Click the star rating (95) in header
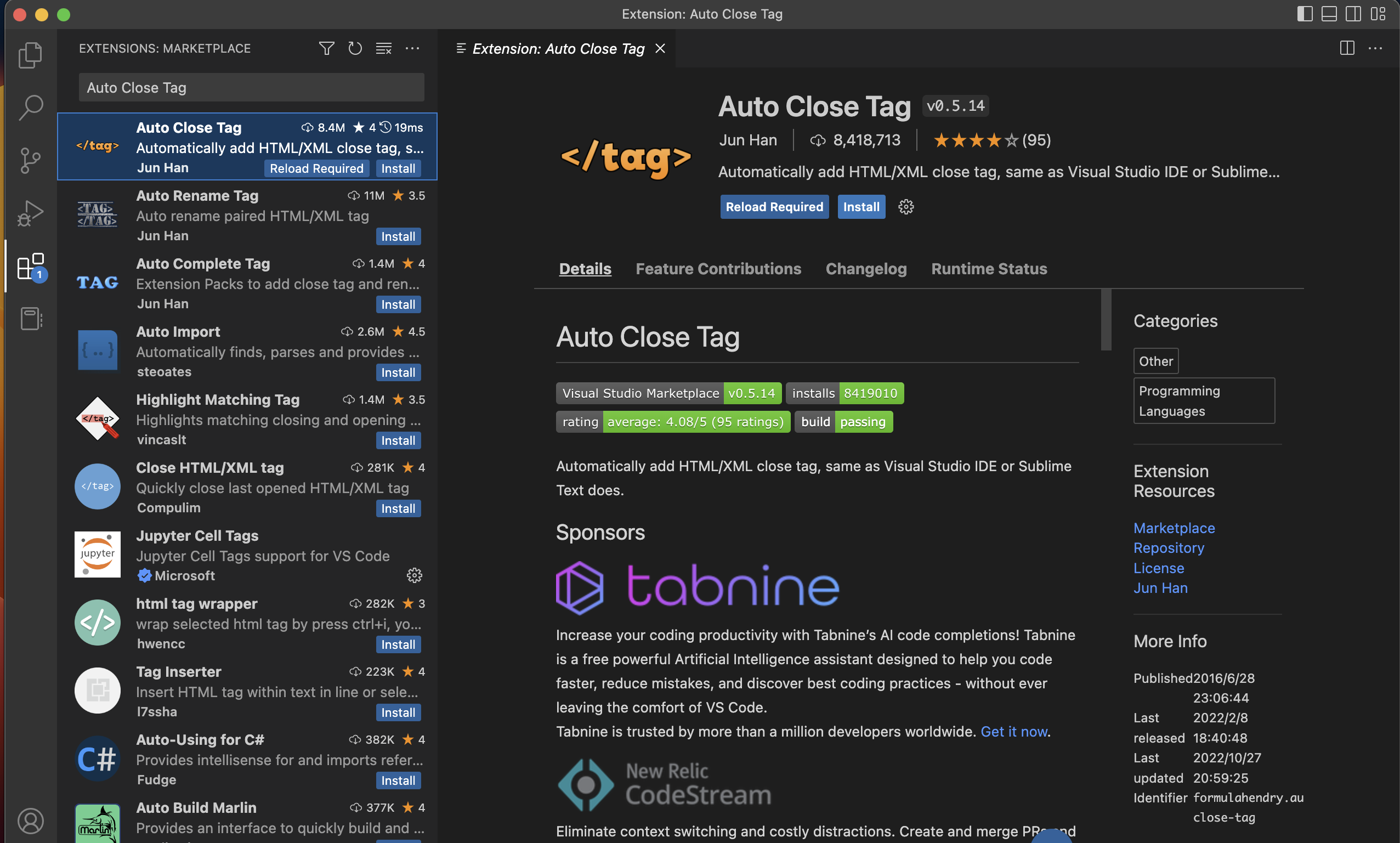The image size is (1400, 843). (x=991, y=140)
